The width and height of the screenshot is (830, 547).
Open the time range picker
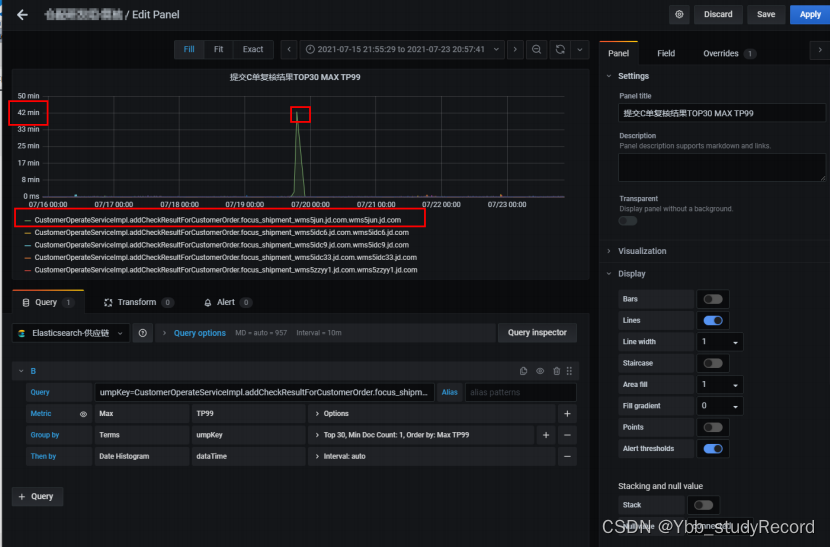pos(402,49)
